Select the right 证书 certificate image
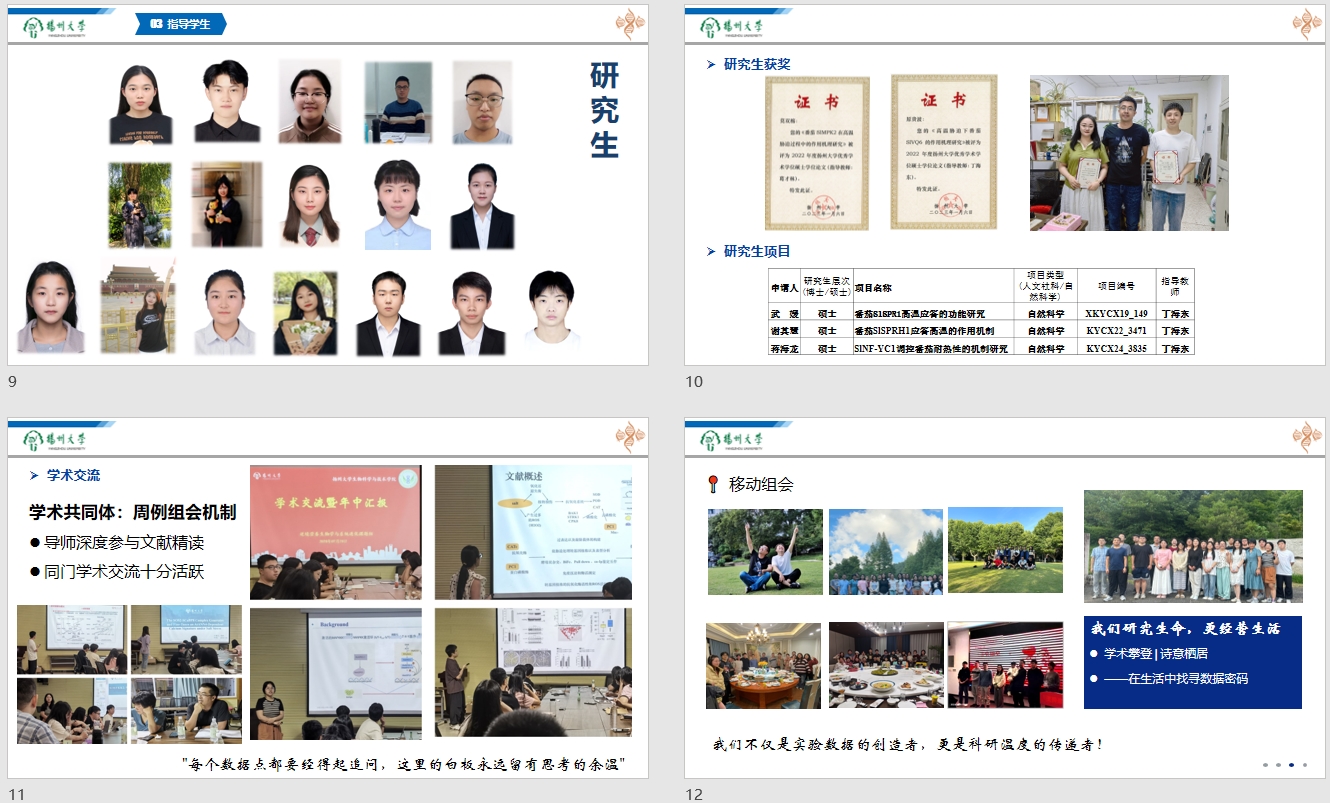 pyautogui.click(x=943, y=153)
